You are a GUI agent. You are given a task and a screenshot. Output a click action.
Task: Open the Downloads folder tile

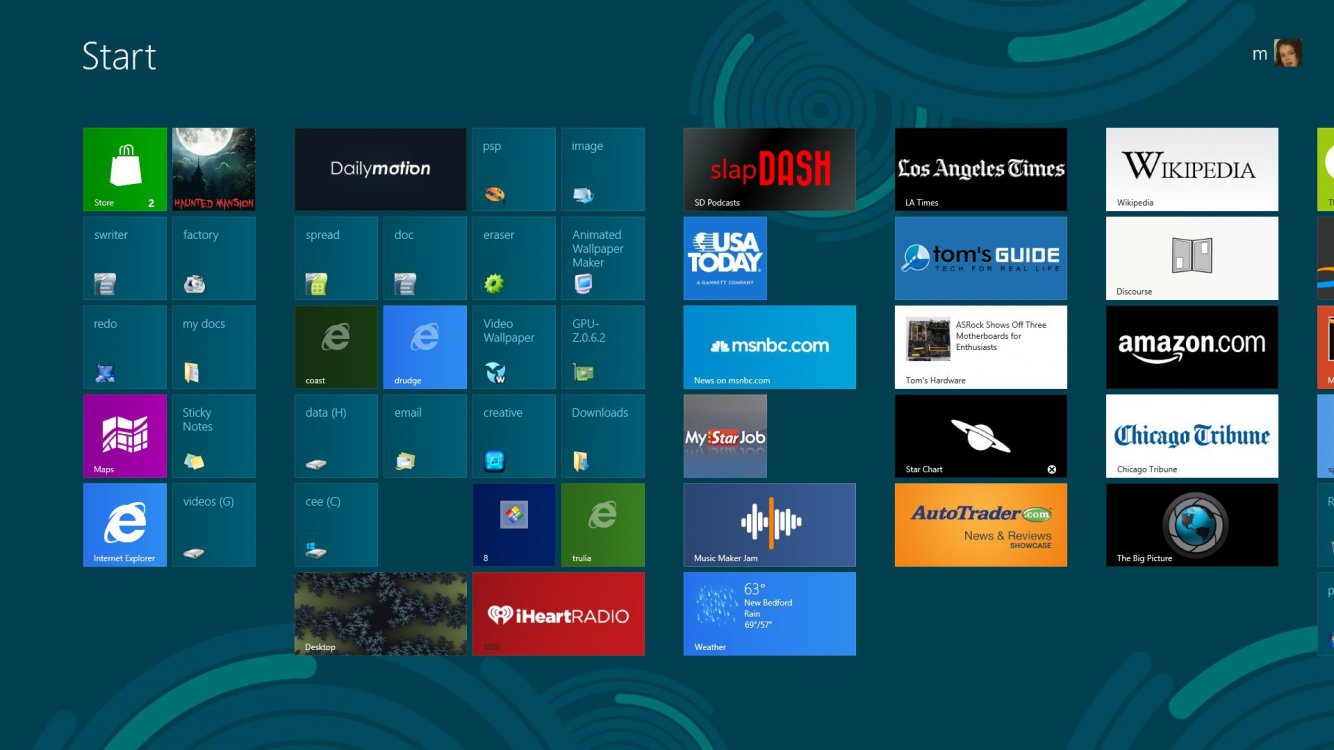tap(602, 436)
